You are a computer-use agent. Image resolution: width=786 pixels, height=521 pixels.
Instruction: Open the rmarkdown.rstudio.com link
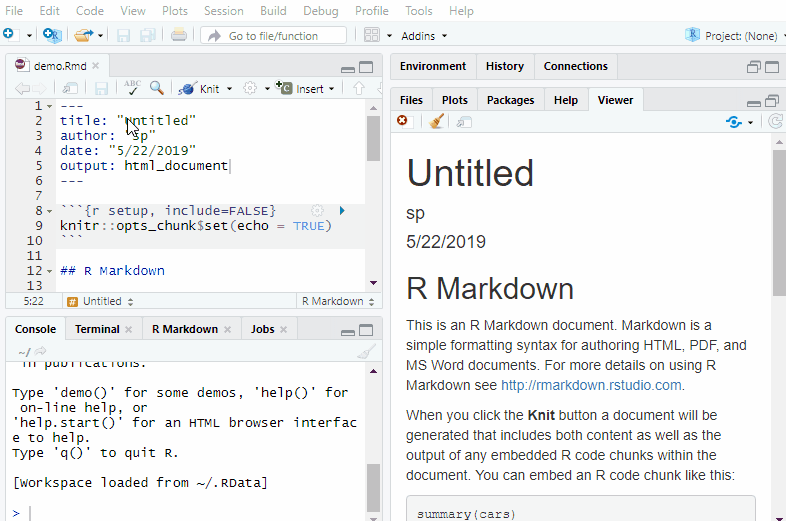pos(591,385)
